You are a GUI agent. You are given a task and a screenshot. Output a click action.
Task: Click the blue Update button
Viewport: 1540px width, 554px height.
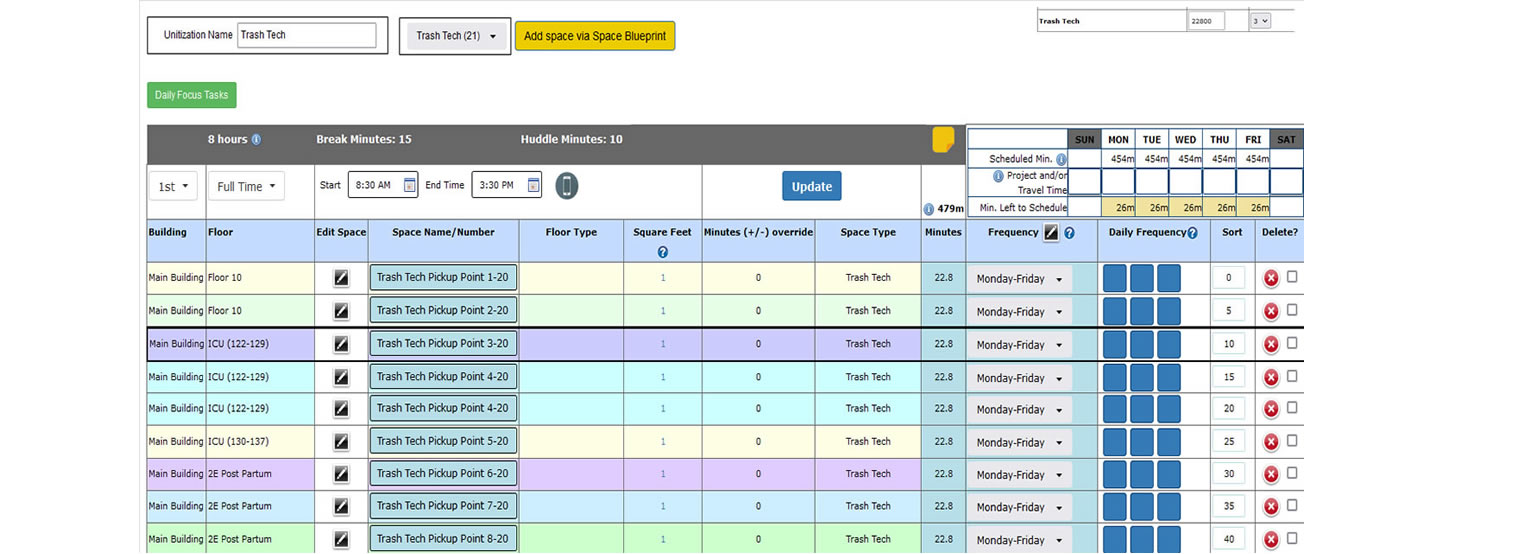click(x=811, y=187)
